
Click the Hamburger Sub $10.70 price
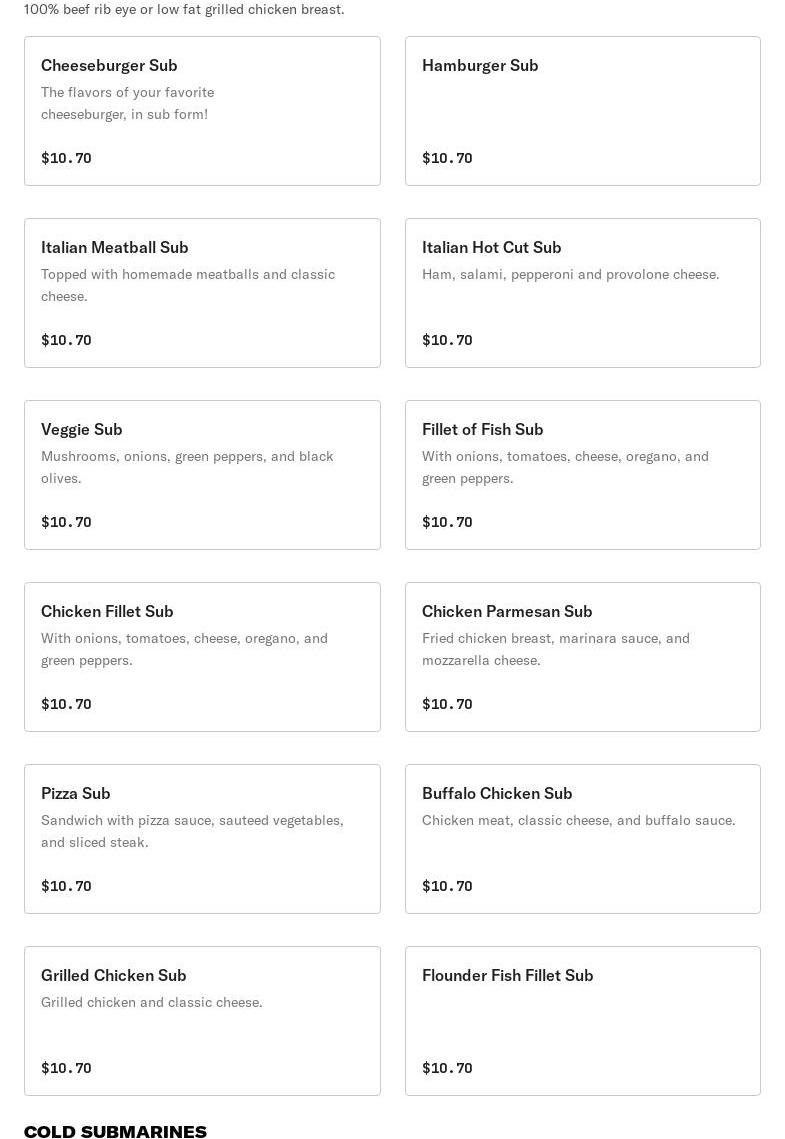pos(447,158)
